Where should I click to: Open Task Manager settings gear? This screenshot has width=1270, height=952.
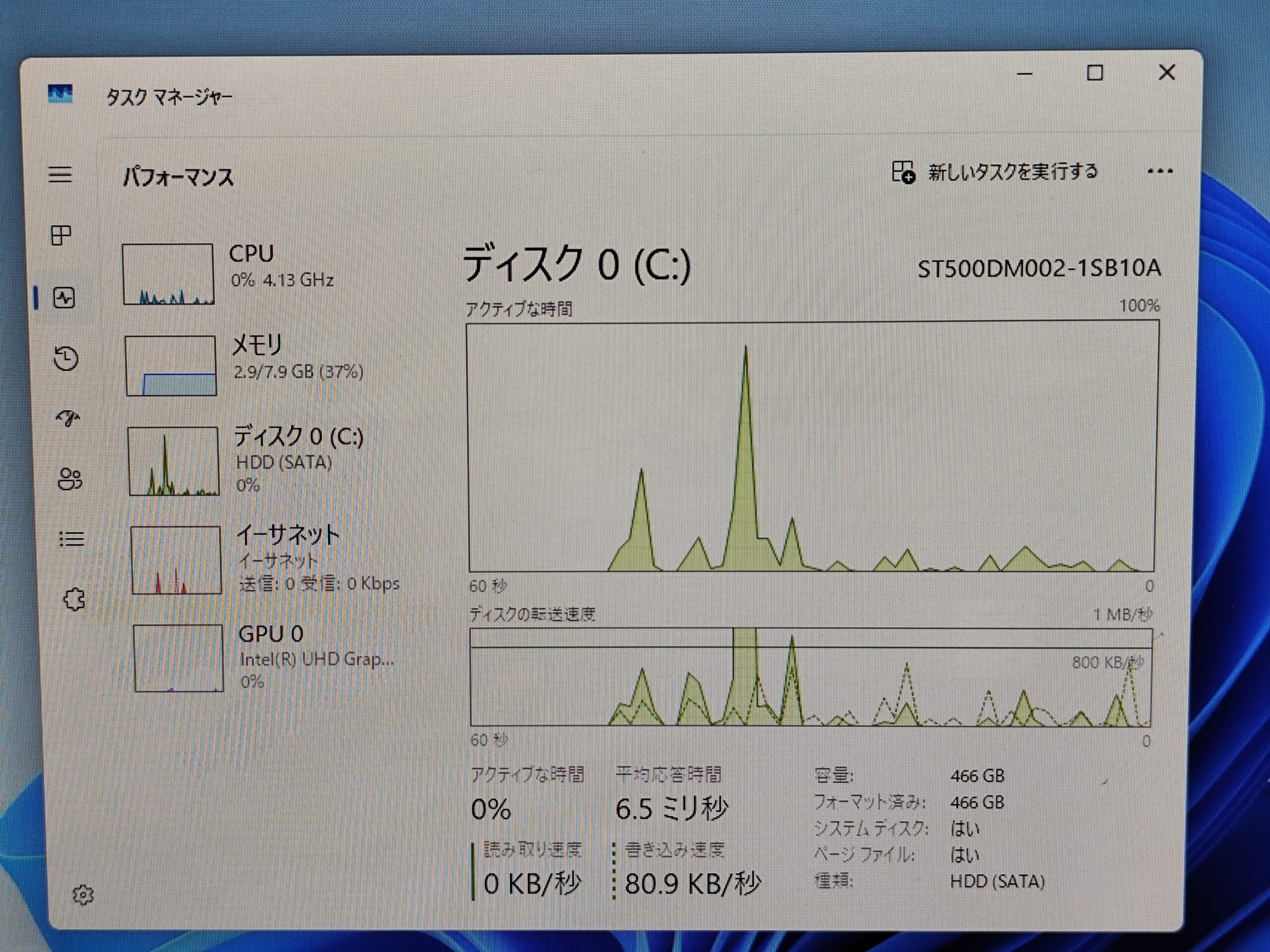[83, 894]
